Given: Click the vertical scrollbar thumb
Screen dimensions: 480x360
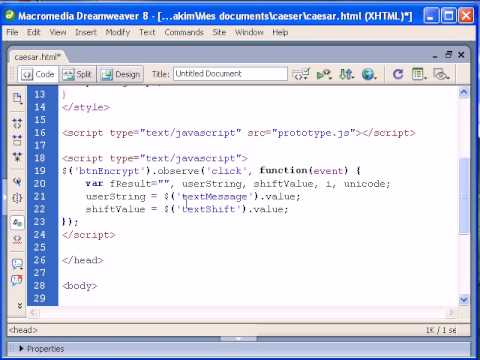Looking at the screenshot, I should click(463, 197).
